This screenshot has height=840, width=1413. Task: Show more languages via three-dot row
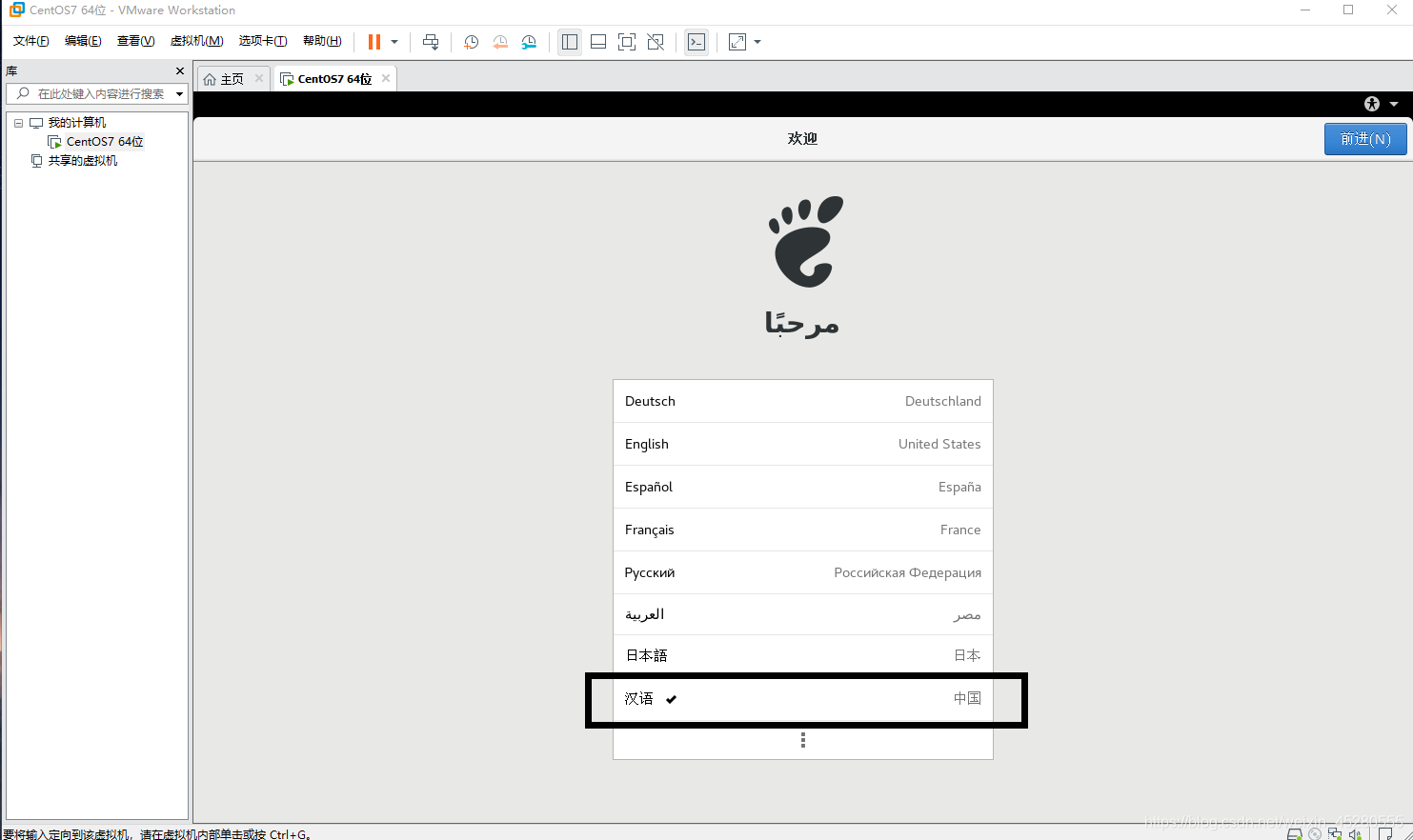click(803, 740)
